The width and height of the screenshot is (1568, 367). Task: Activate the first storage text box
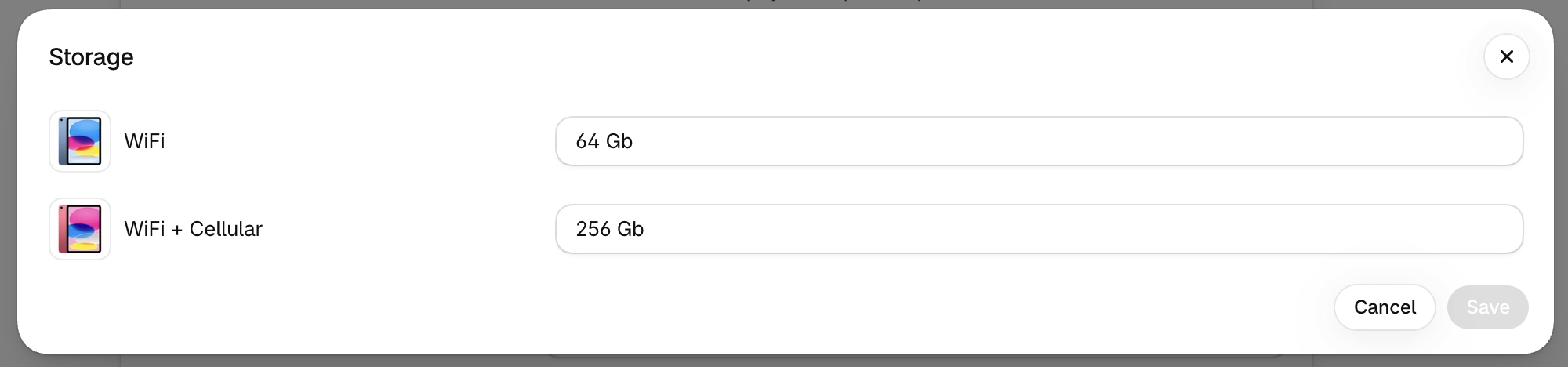click(1039, 141)
